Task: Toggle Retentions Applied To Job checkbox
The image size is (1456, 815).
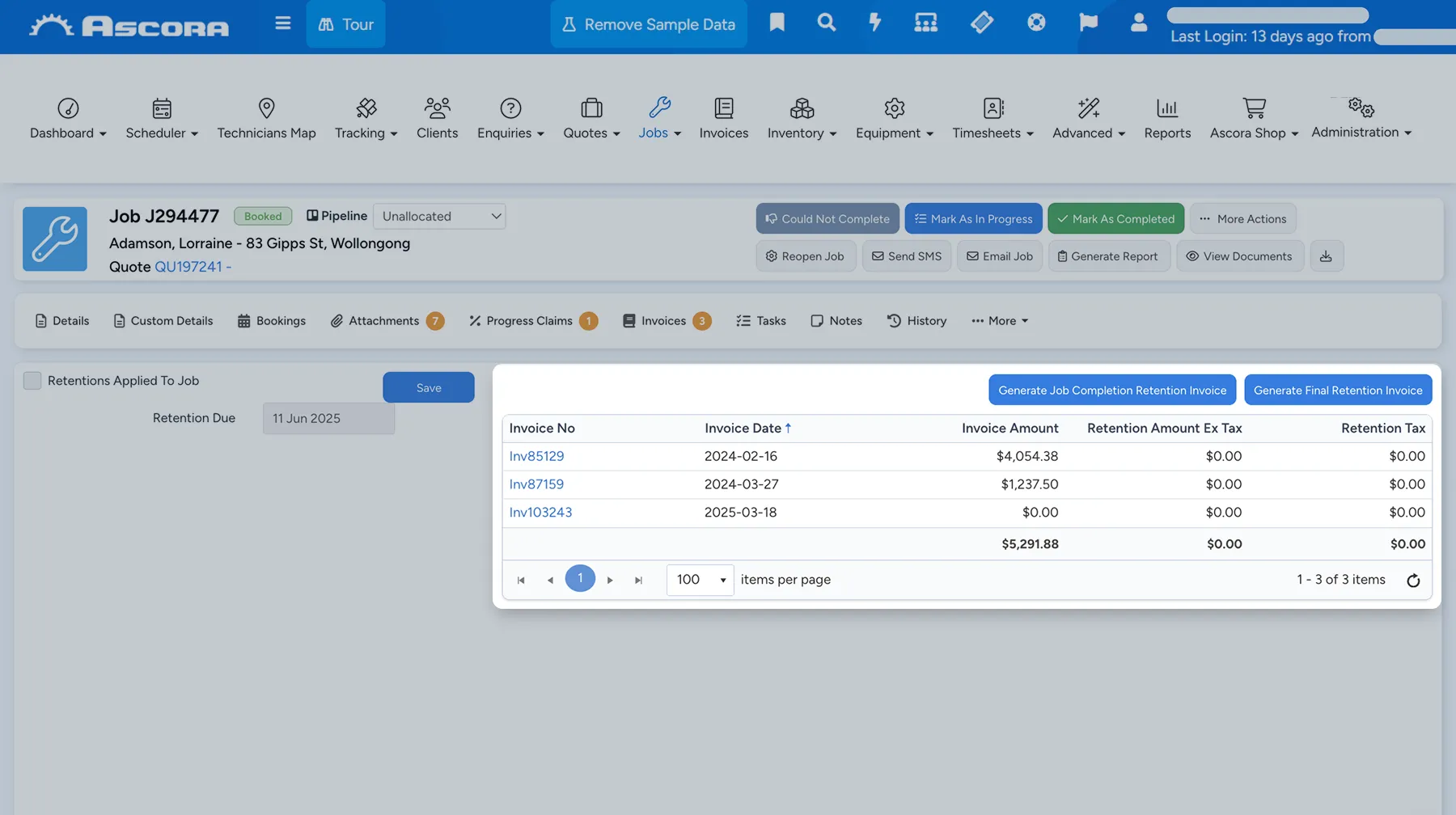Action: pyautogui.click(x=32, y=381)
